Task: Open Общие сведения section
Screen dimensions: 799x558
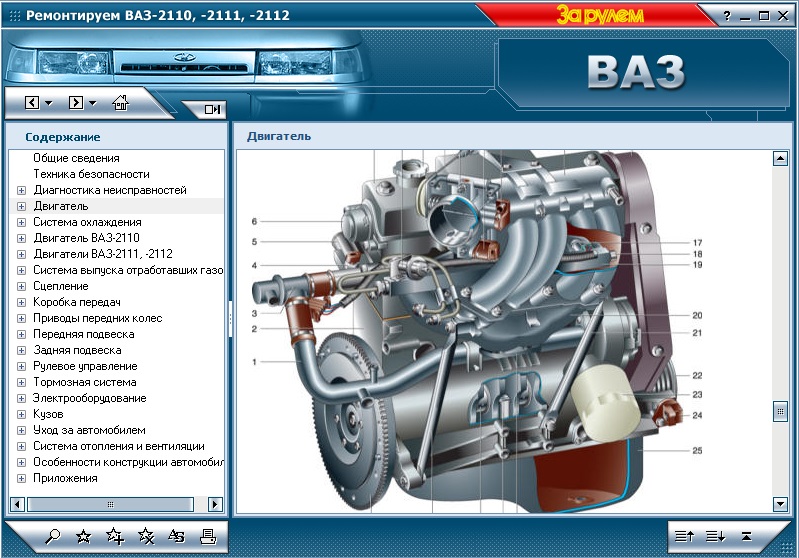Action: (76, 158)
